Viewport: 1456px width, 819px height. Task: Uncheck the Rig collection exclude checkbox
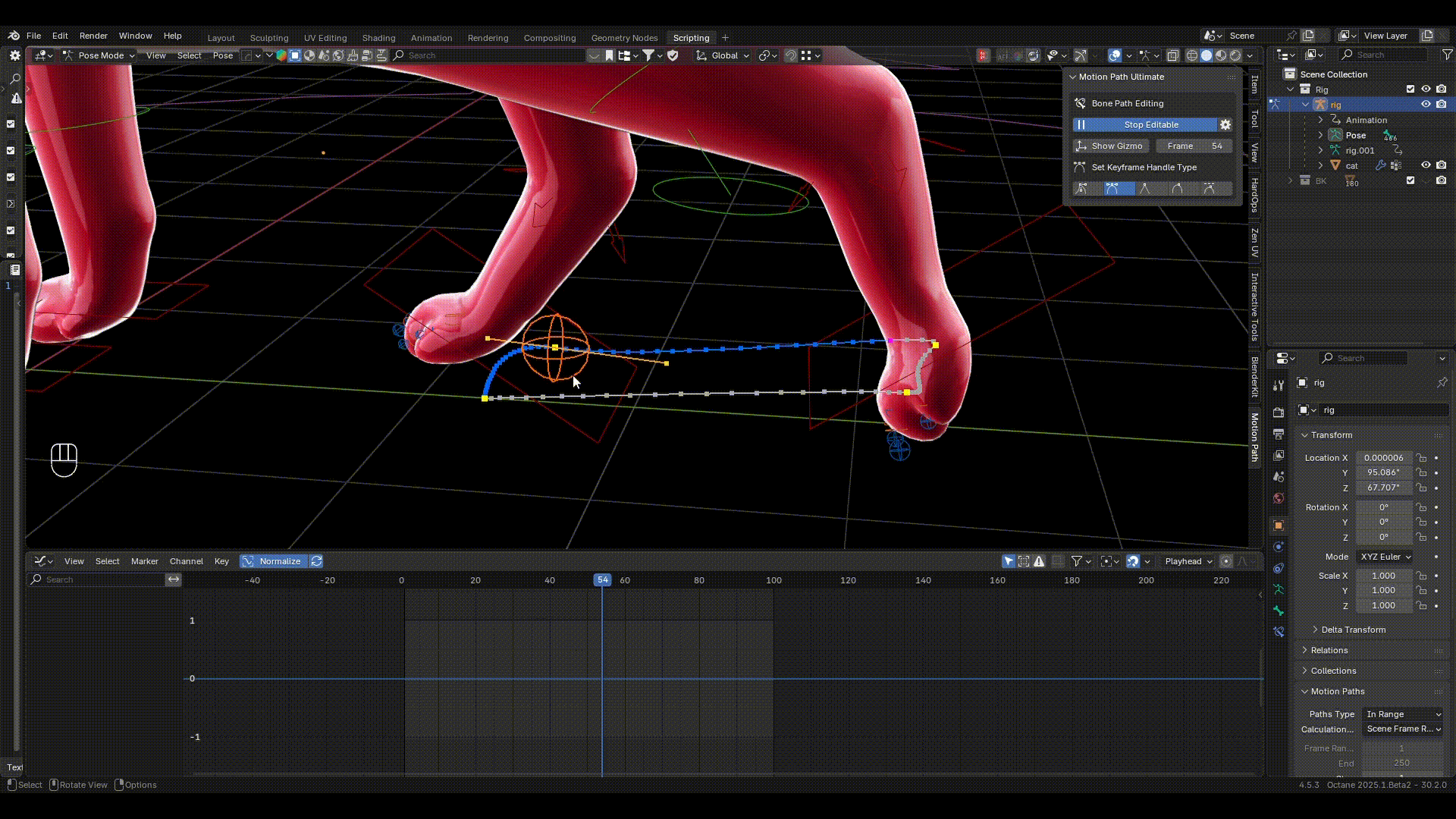coord(1410,89)
